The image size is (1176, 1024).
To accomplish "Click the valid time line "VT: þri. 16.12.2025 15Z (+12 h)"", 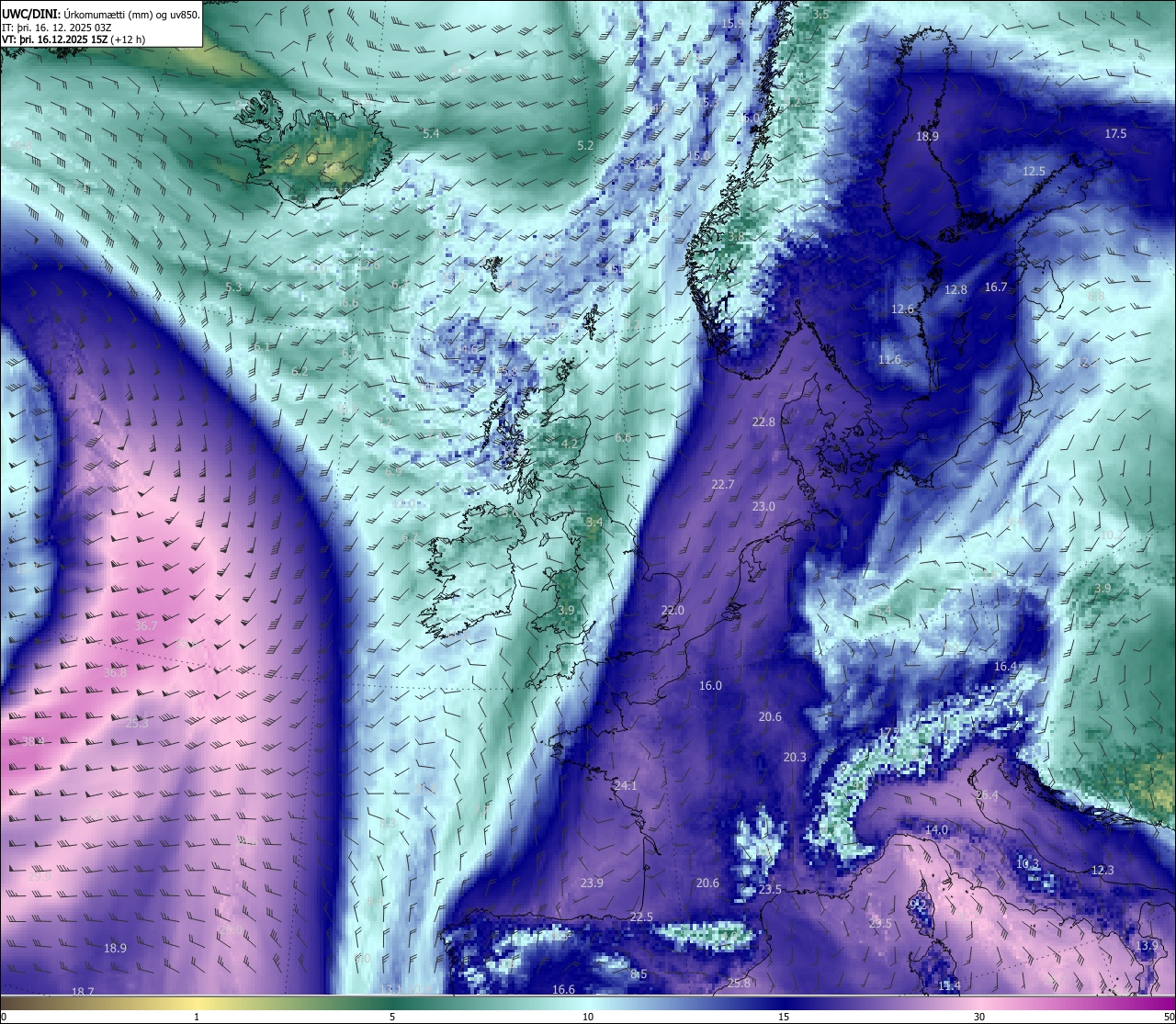I will pyautogui.click(x=73, y=39).
